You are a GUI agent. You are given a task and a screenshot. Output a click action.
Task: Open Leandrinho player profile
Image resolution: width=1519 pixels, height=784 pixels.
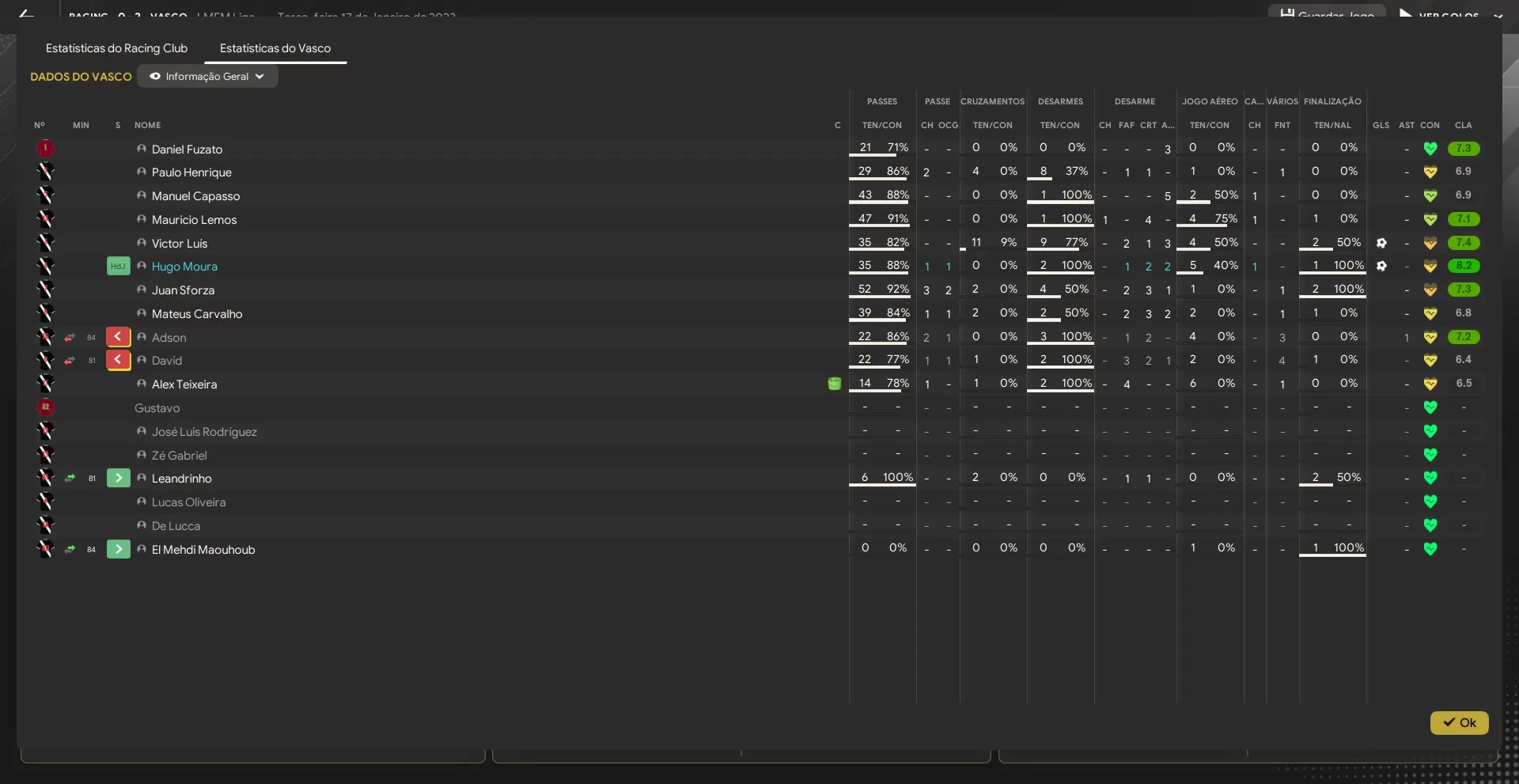click(182, 479)
